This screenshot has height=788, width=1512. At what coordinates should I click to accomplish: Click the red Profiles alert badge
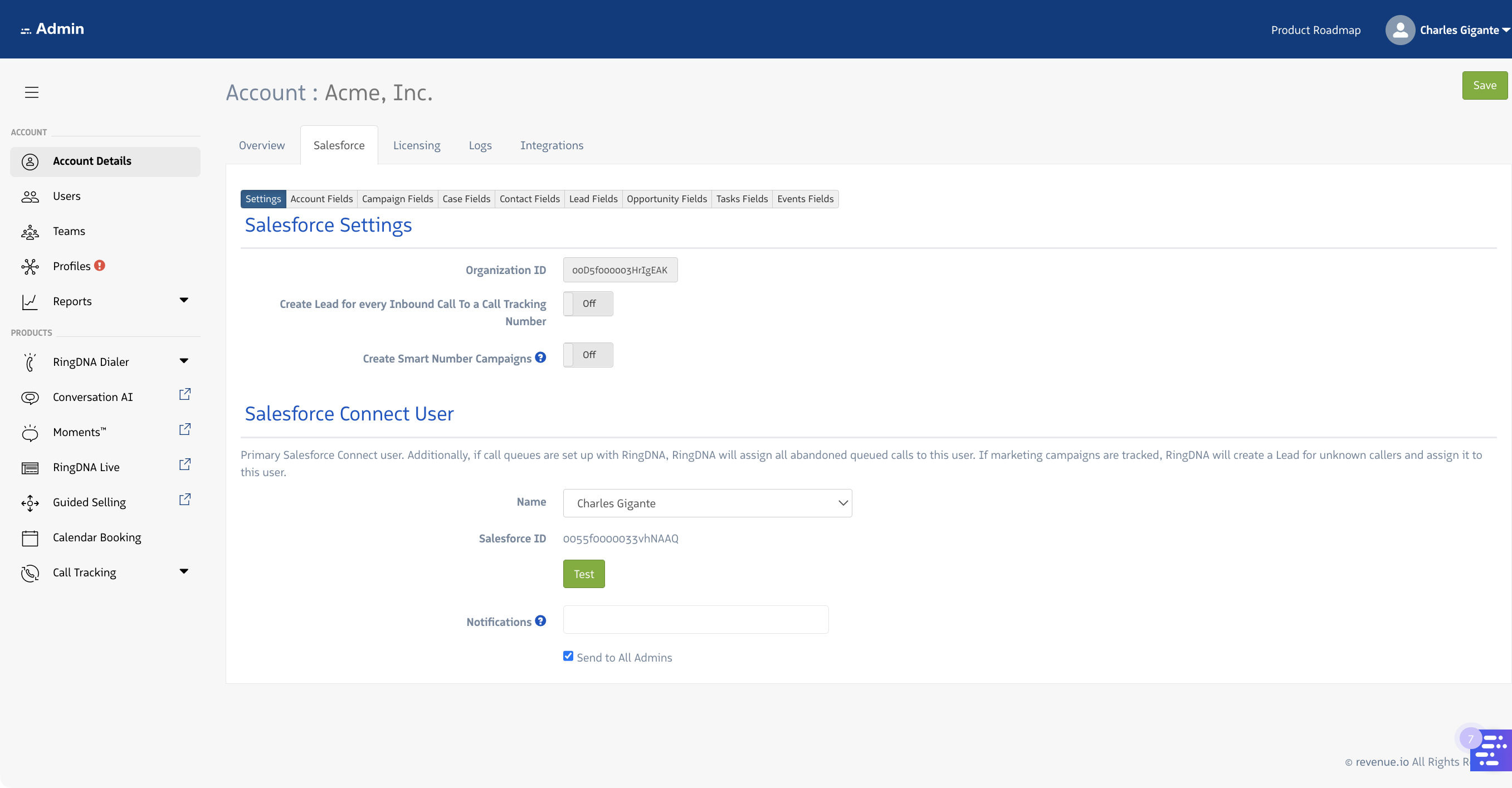(x=100, y=265)
